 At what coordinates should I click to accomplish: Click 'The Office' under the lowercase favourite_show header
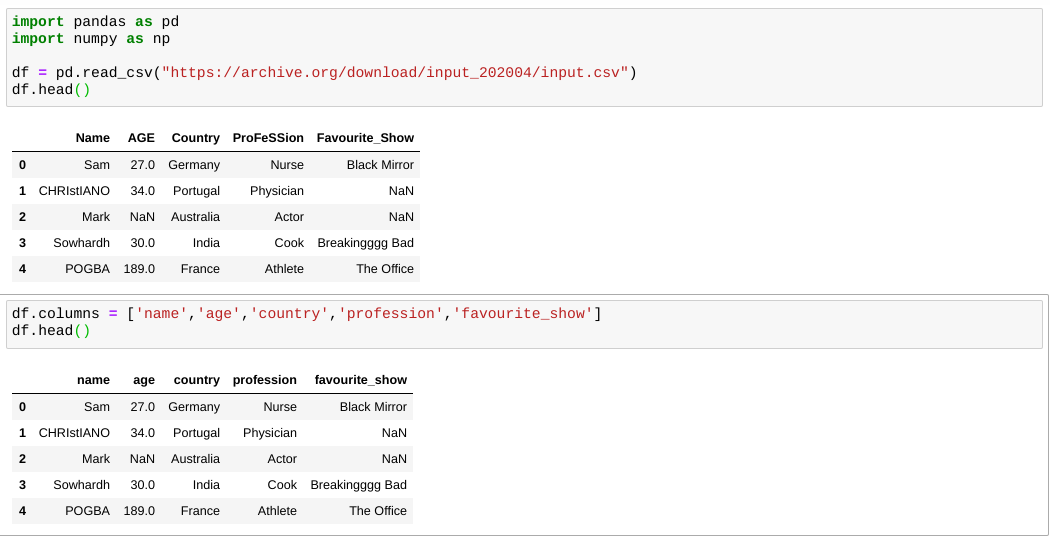click(378, 511)
